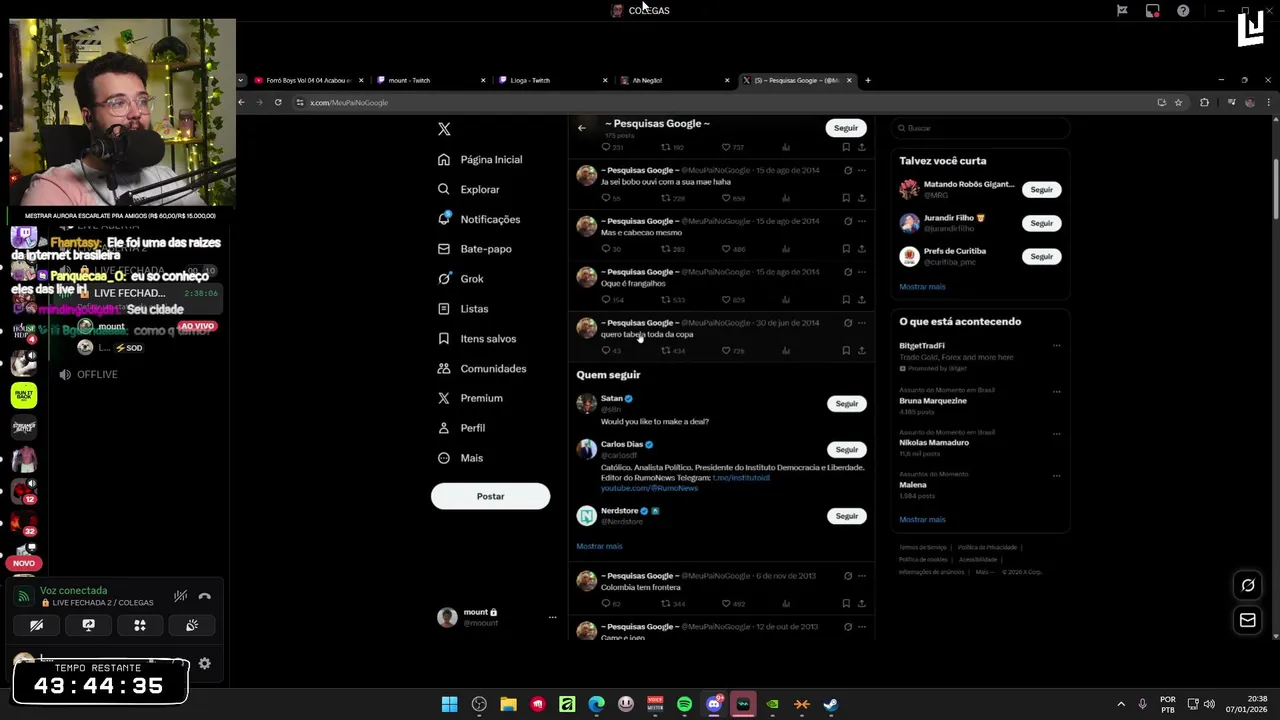This screenshot has height=720, width=1280.
Task: Open the Malena trending topic
Action: click(x=913, y=484)
